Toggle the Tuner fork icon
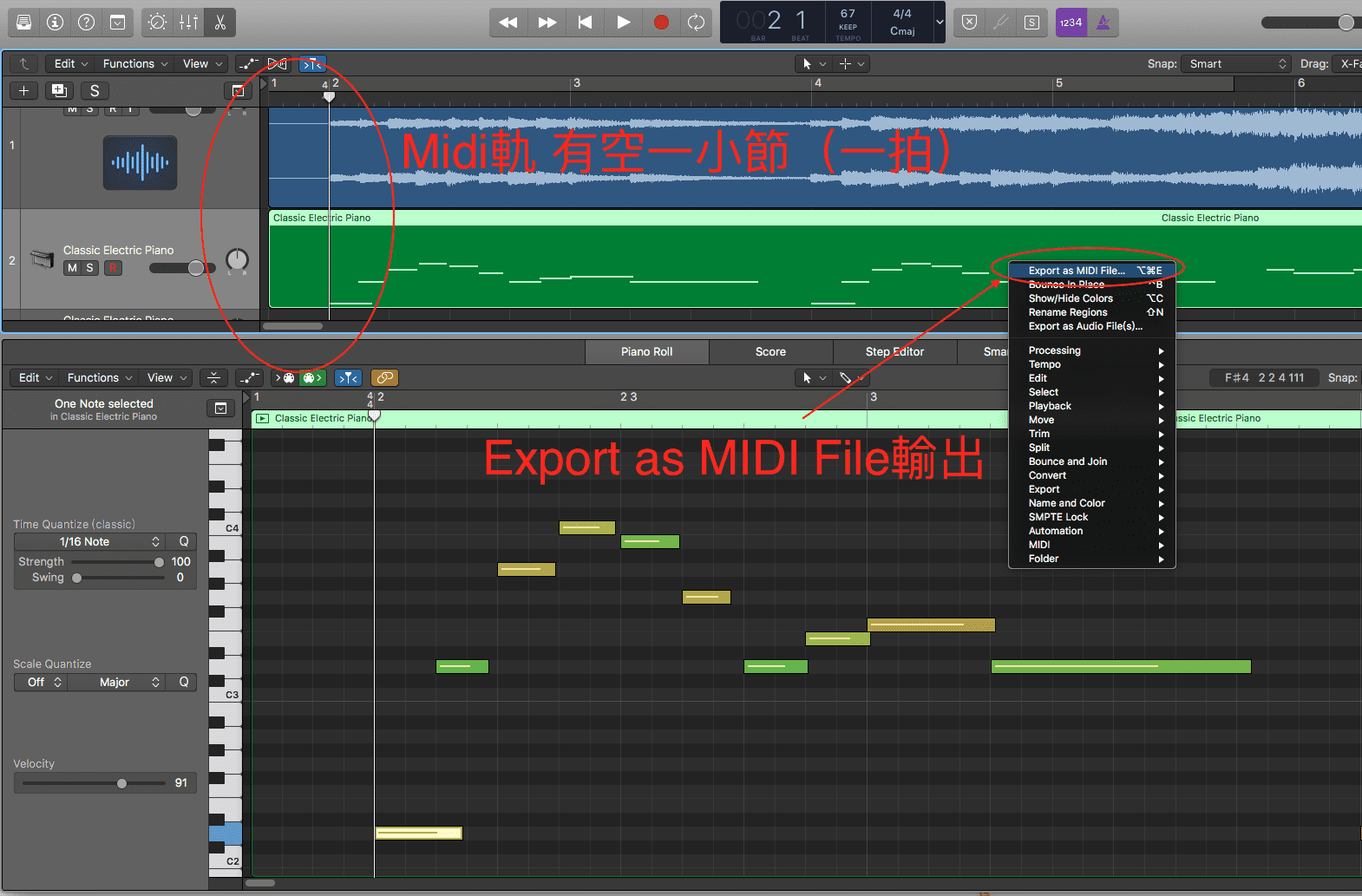The height and width of the screenshot is (896, 1362). point(1001,23)
